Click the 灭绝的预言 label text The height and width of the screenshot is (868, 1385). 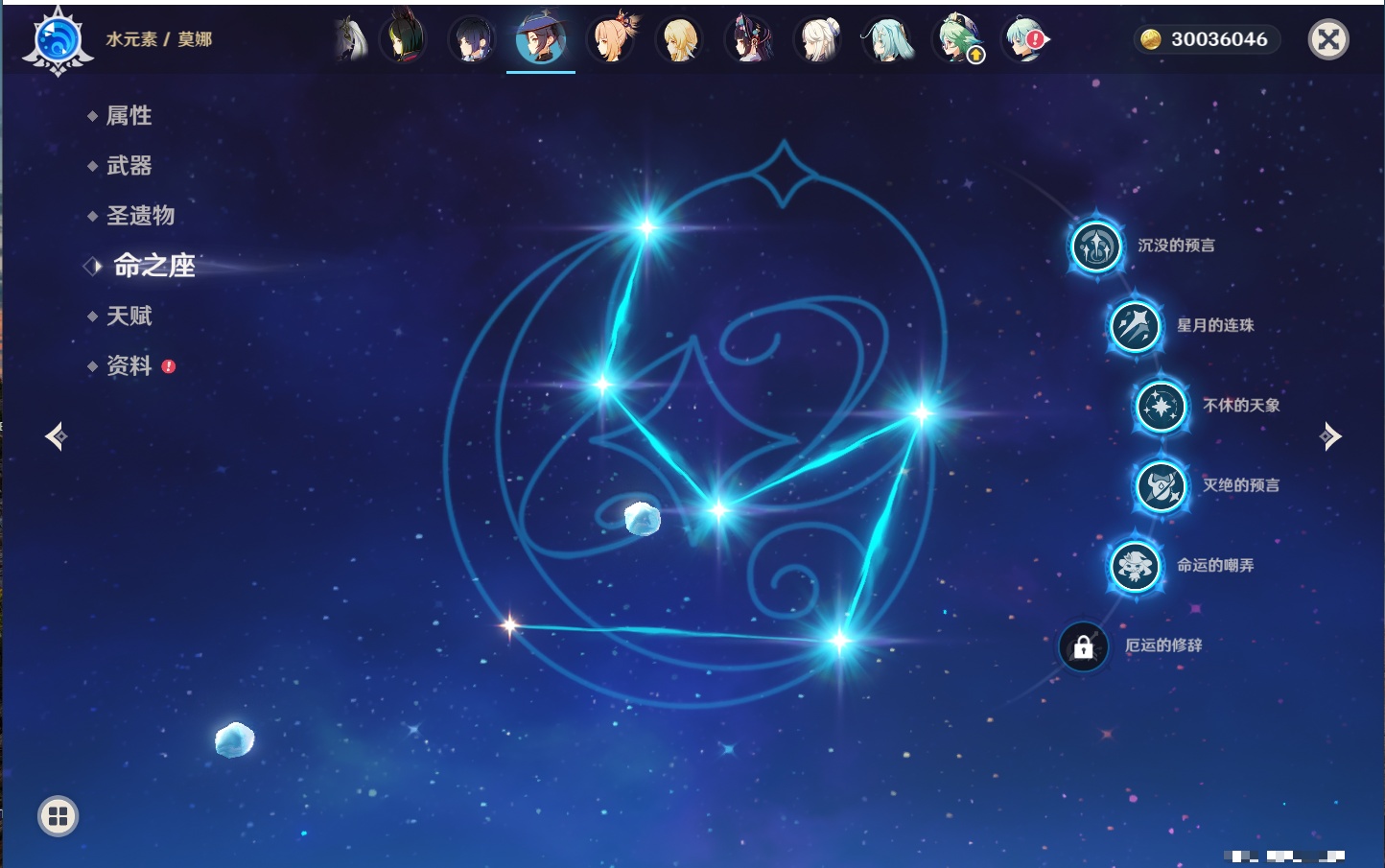(1241, 485)
